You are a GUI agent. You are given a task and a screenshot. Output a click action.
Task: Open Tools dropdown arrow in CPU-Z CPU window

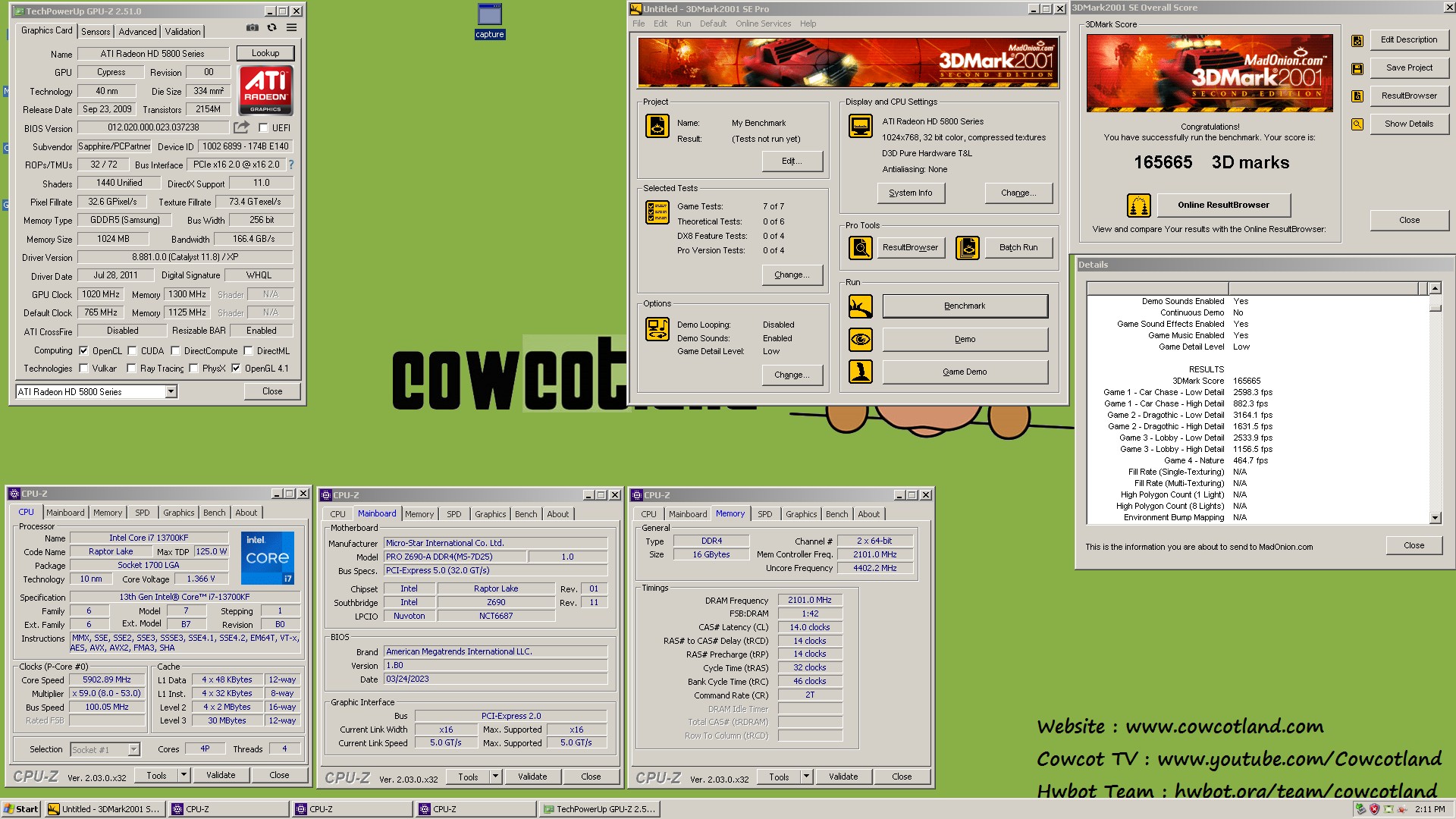coord(184,775)
